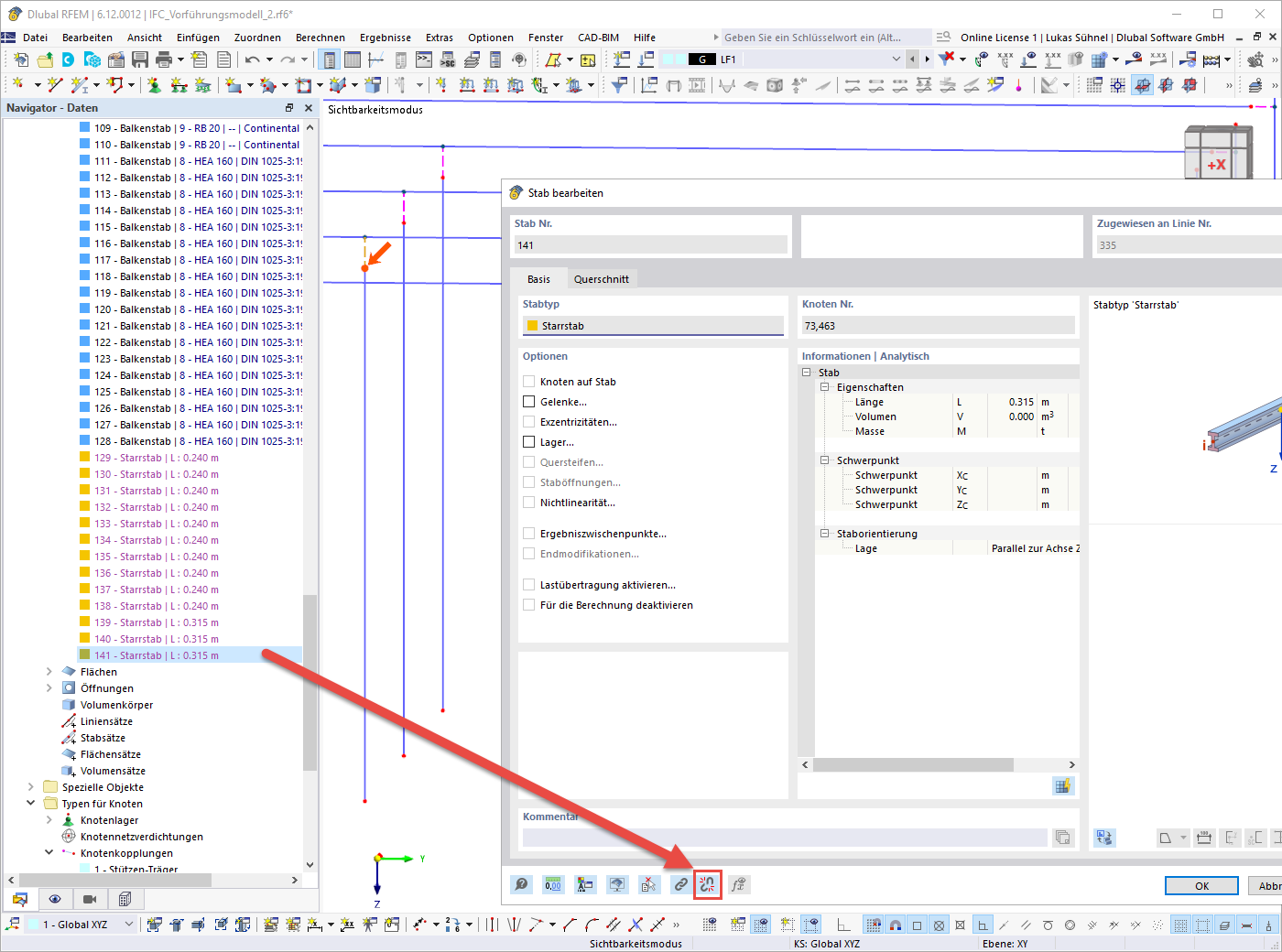1282x952 pixels.
Task: Open the Navigator Views (camera) tab
Action: (x=90, y=899)
